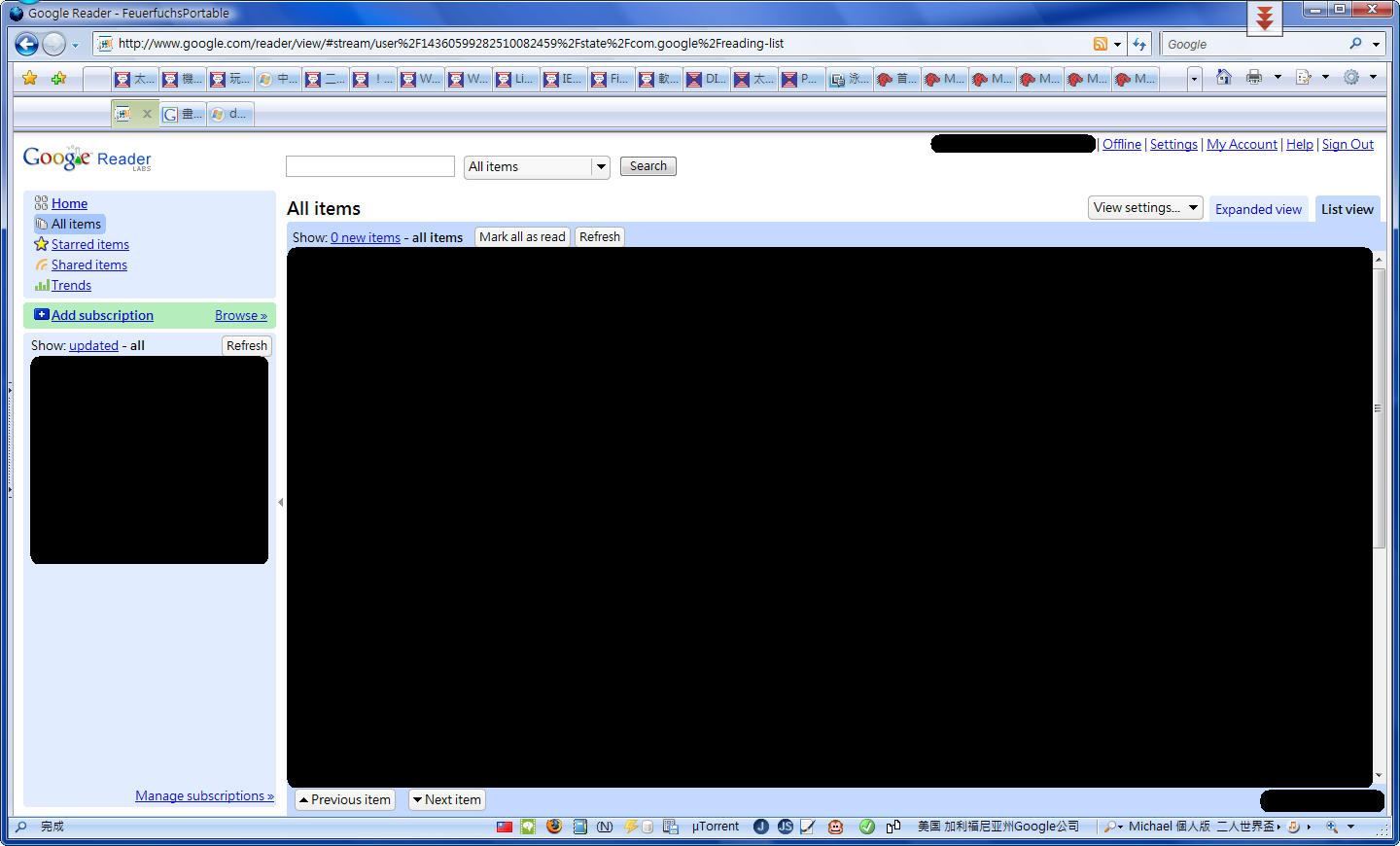This screenshot has width=1400, height=846.
Task: Click the flag icon in the status bar
Action: coord(505,827)
